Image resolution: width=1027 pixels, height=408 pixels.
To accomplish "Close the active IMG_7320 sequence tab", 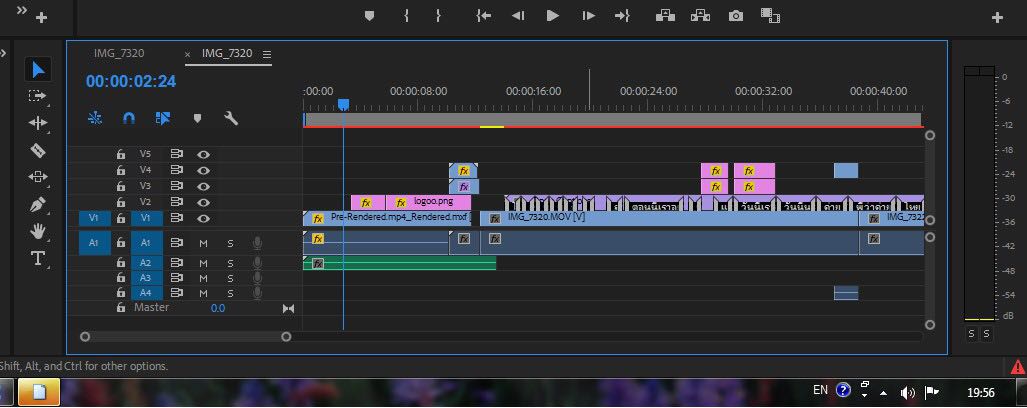I will click(x=187, y=54).
